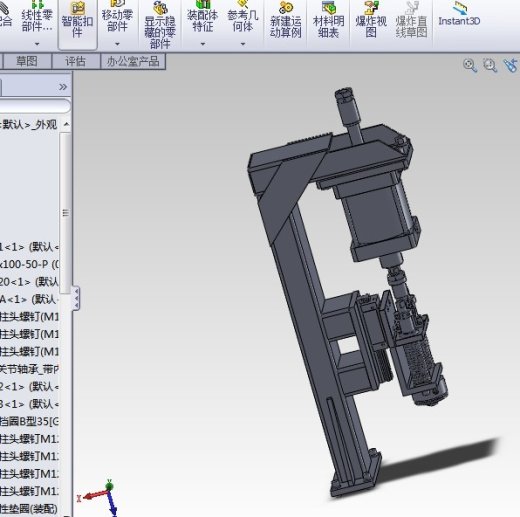The image size is (520, 517).
Task: Toggle the Instant3D mode
Action: click(x=459, y=14)
